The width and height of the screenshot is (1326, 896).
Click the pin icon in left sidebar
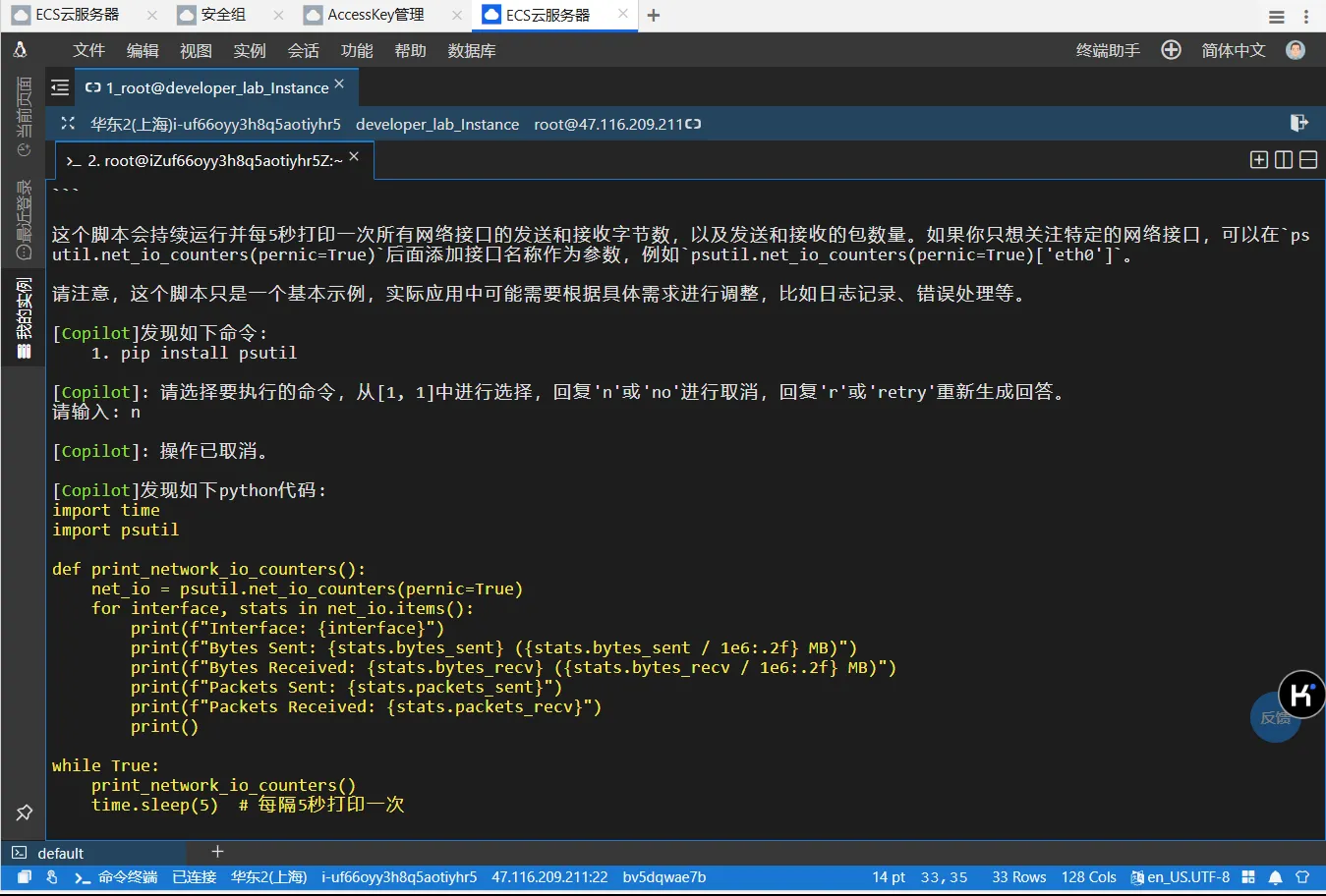[25, 812]
